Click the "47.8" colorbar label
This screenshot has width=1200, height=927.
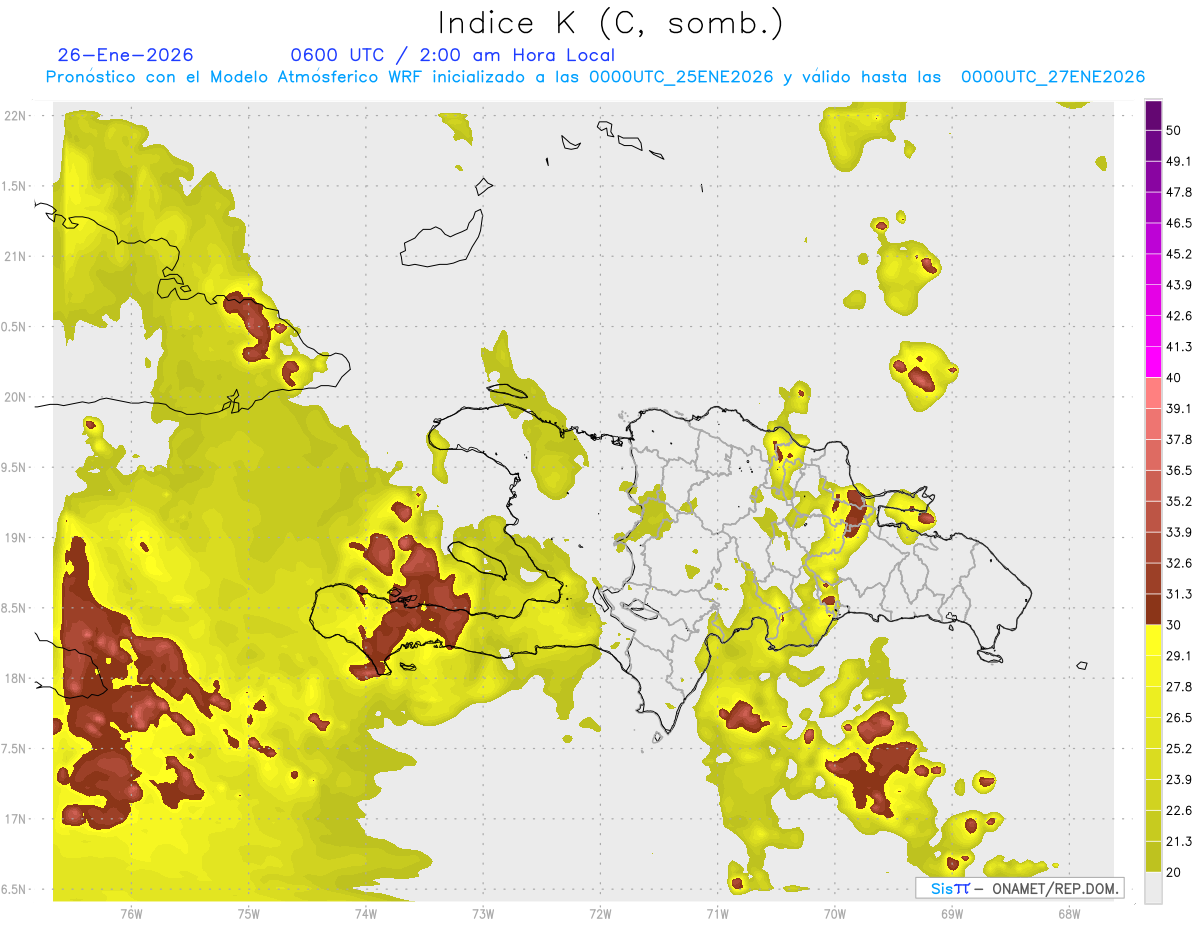coord(1179,192)
